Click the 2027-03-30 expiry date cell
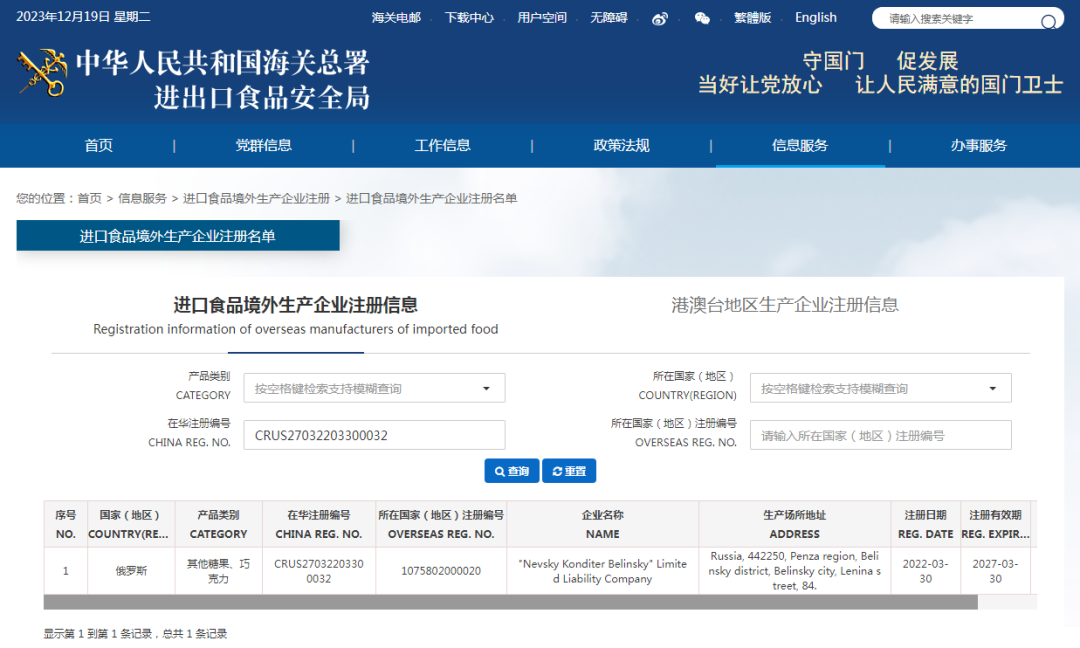1080x648 pixels. pyautogui.click(x=995, y=571)
